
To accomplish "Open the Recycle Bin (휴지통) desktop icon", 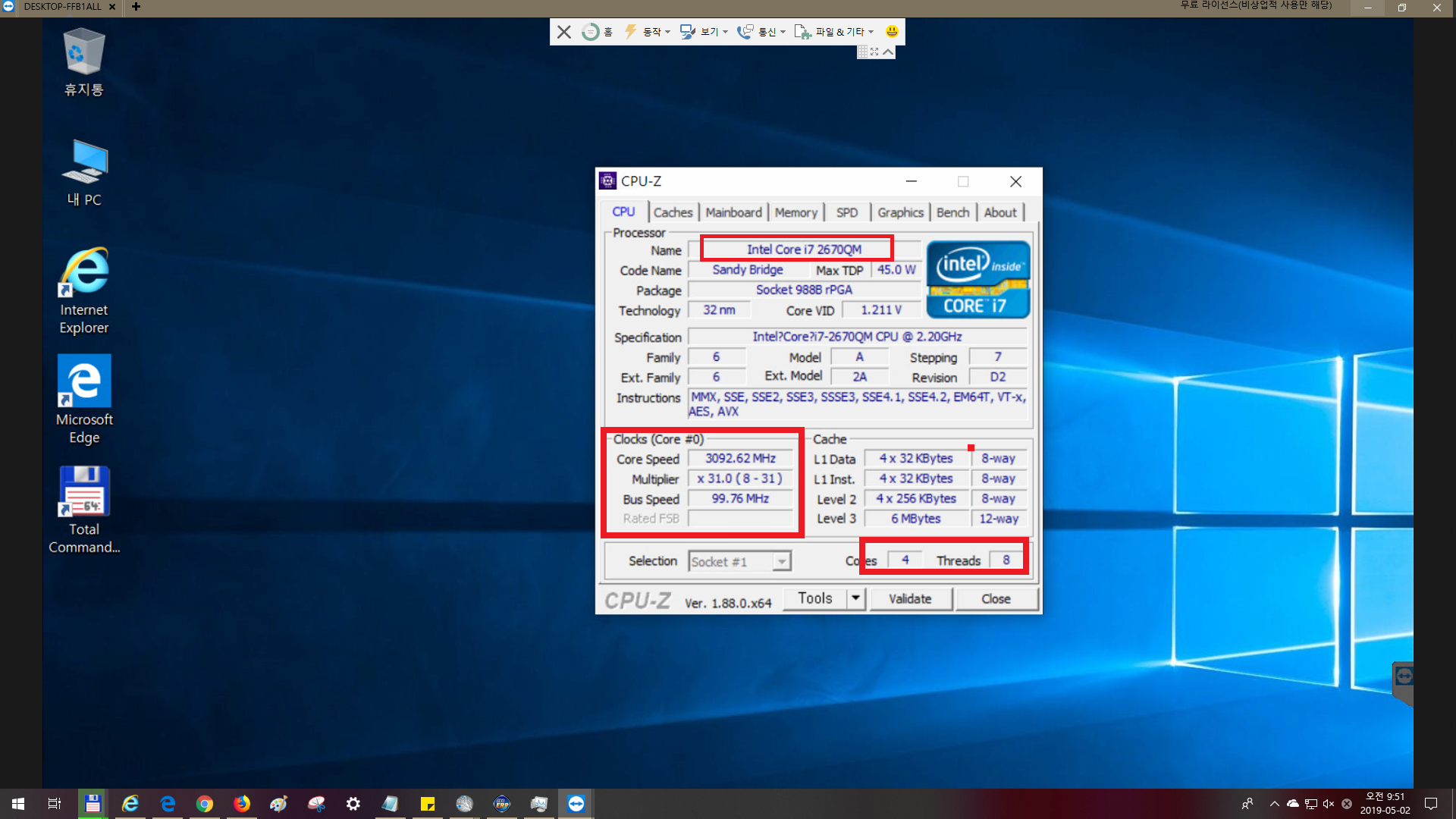I will pyautogui.click(x=84, y=62).
